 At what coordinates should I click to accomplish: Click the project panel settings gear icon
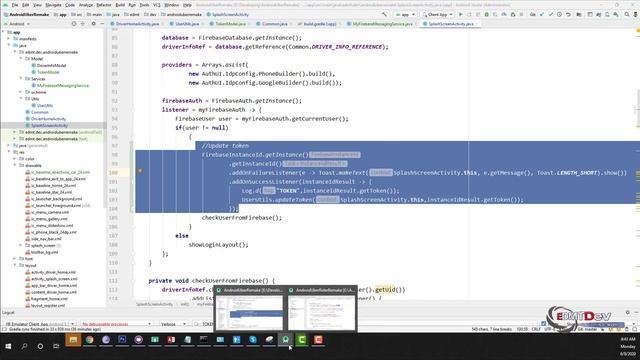(93, 24)
